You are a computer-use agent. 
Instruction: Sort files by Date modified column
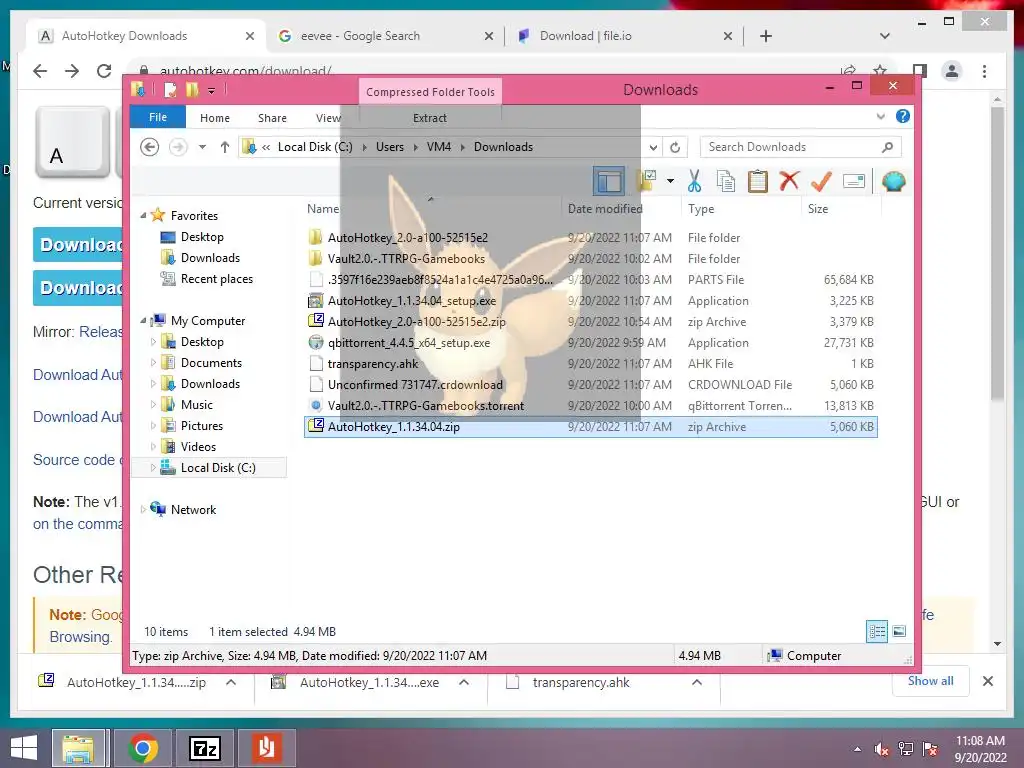tap(605, 209)
